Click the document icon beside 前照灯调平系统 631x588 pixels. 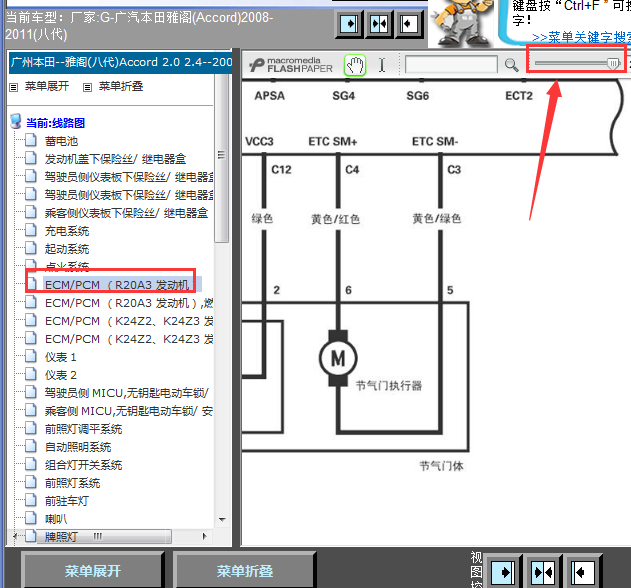[31, 429]
